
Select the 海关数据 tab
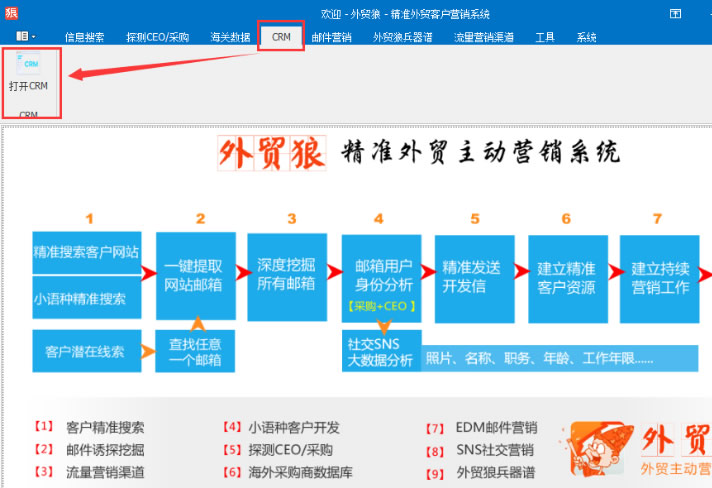pyautogui.click(x=229, y=37)
